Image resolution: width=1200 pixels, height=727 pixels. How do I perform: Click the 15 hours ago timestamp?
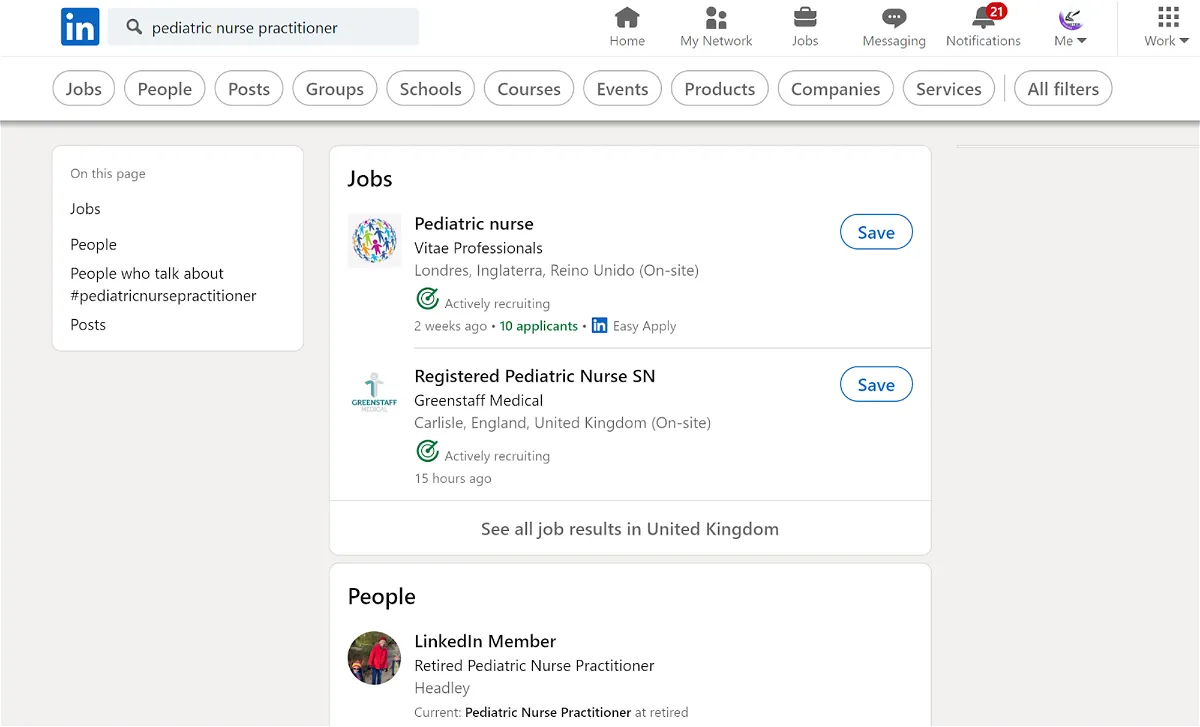[453, 478]
